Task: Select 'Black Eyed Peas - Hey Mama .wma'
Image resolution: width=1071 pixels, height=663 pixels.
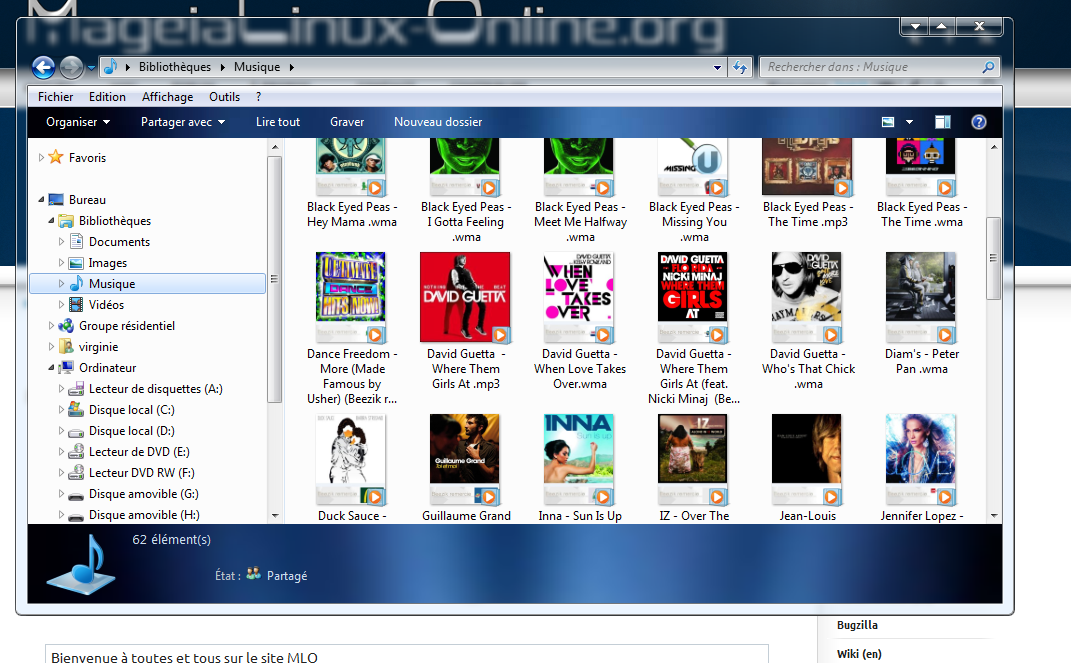Action: point(351,184)
